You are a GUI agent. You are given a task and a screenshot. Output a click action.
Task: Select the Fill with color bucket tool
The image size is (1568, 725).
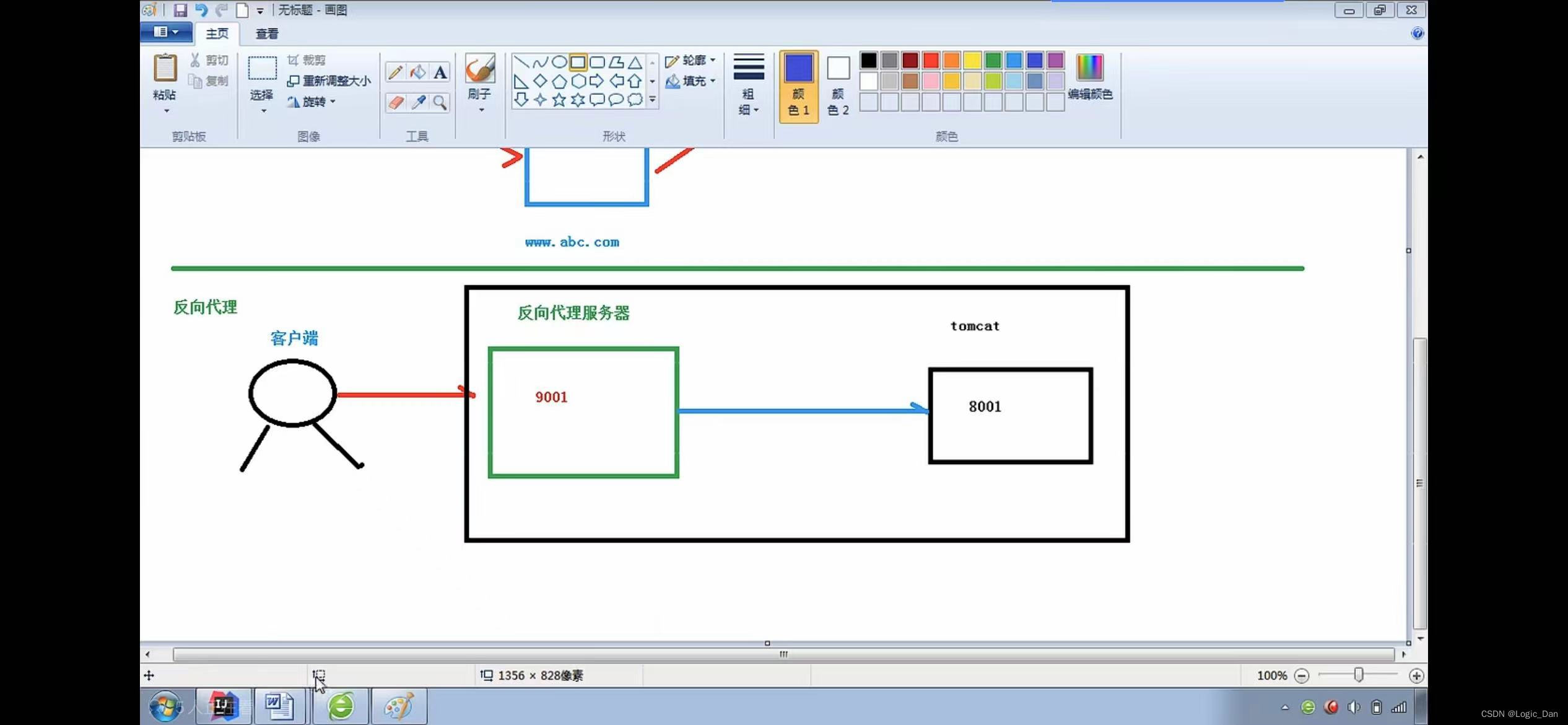418,72
